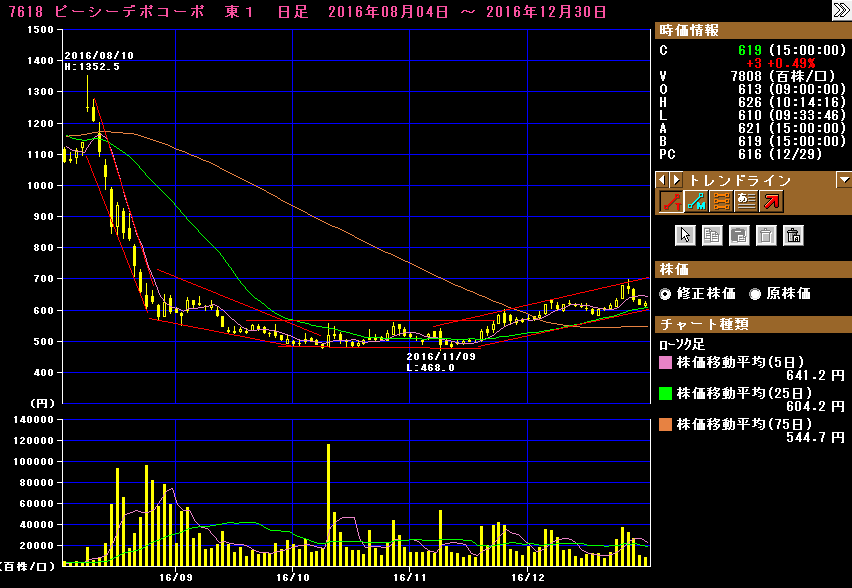The image size is (852, 588).
Task: Choose the orange parallel lines tool
Action: pos(720,201)
